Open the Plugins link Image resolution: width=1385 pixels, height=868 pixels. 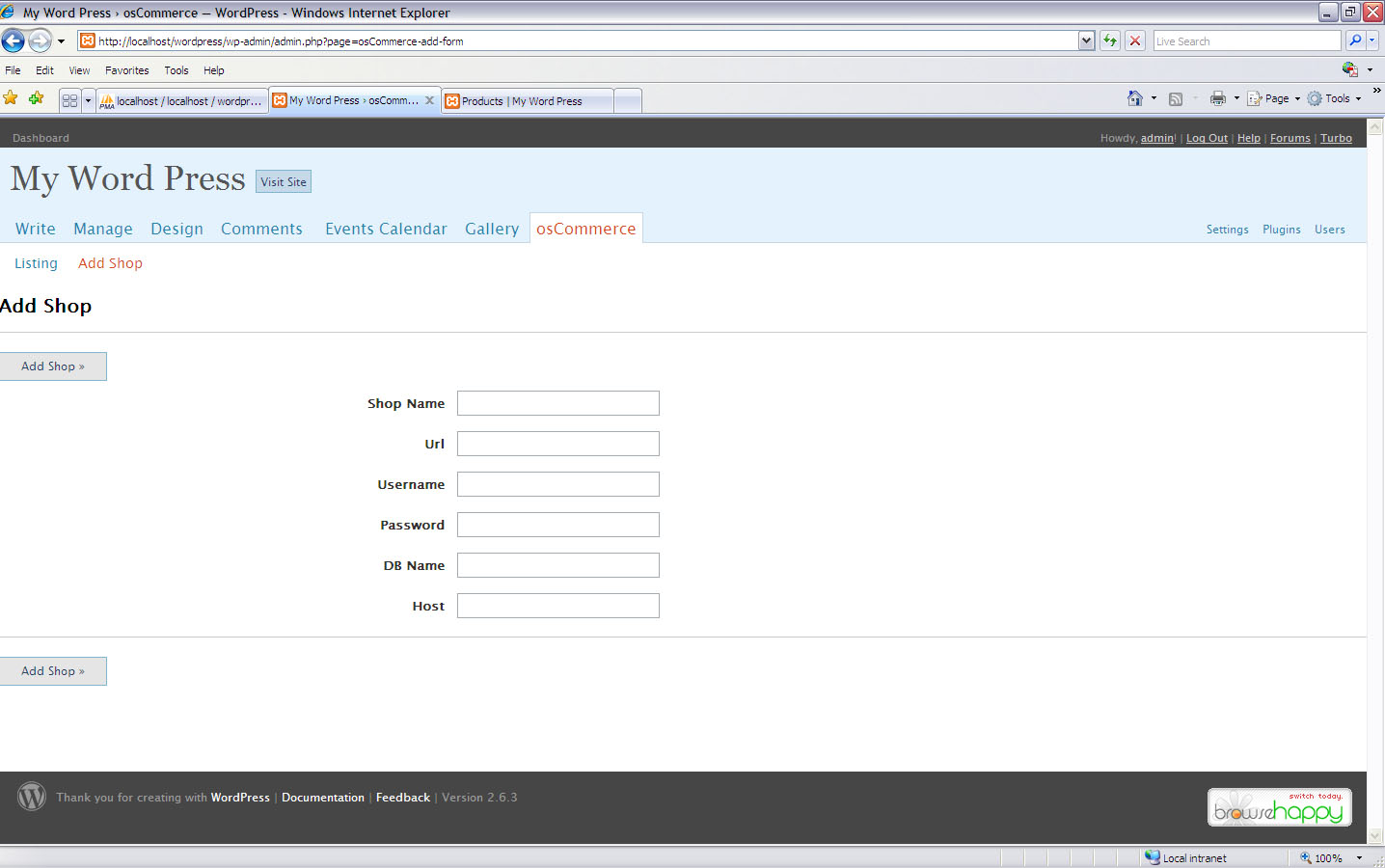(1282, 230)
